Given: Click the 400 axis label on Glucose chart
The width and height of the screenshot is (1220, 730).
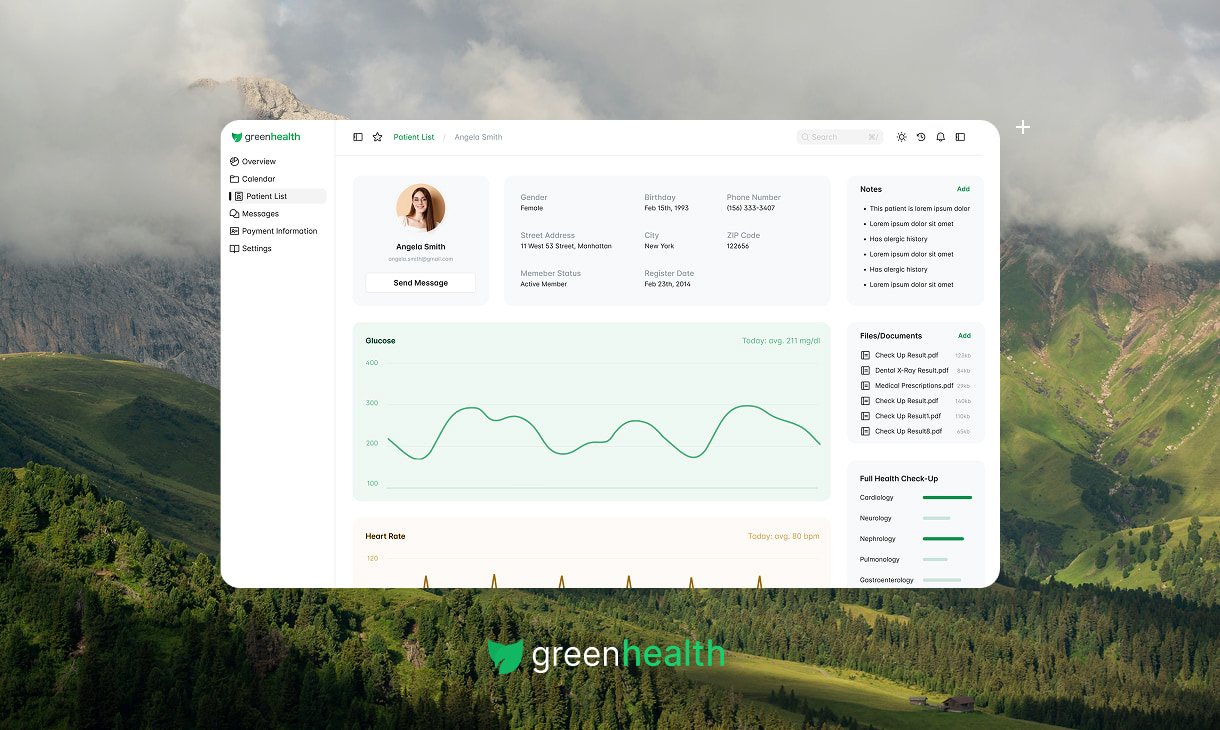Looking at the screenshot, I should click(x=372, y=363).
